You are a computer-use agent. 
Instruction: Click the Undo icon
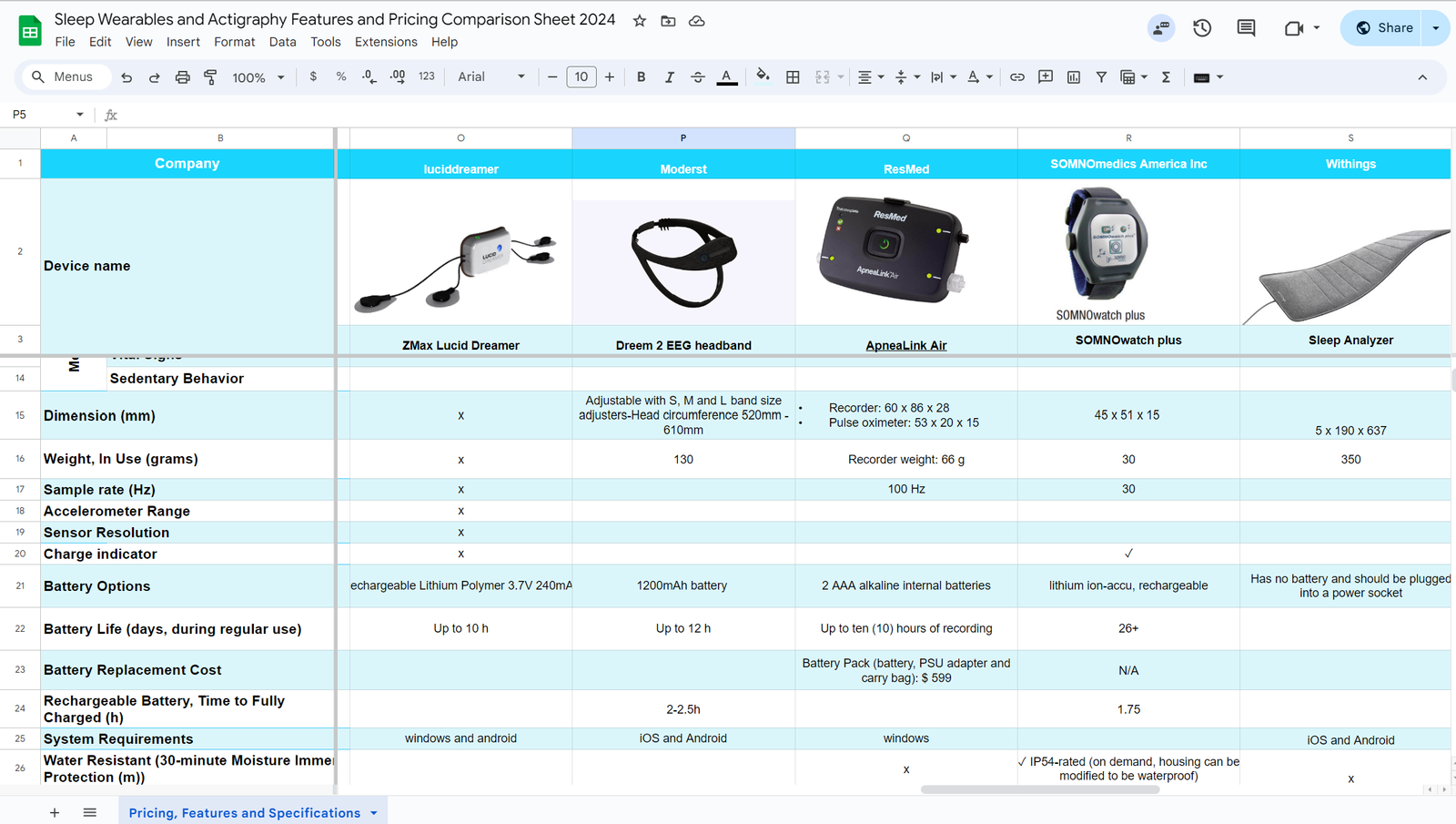(x=126, y=77)
